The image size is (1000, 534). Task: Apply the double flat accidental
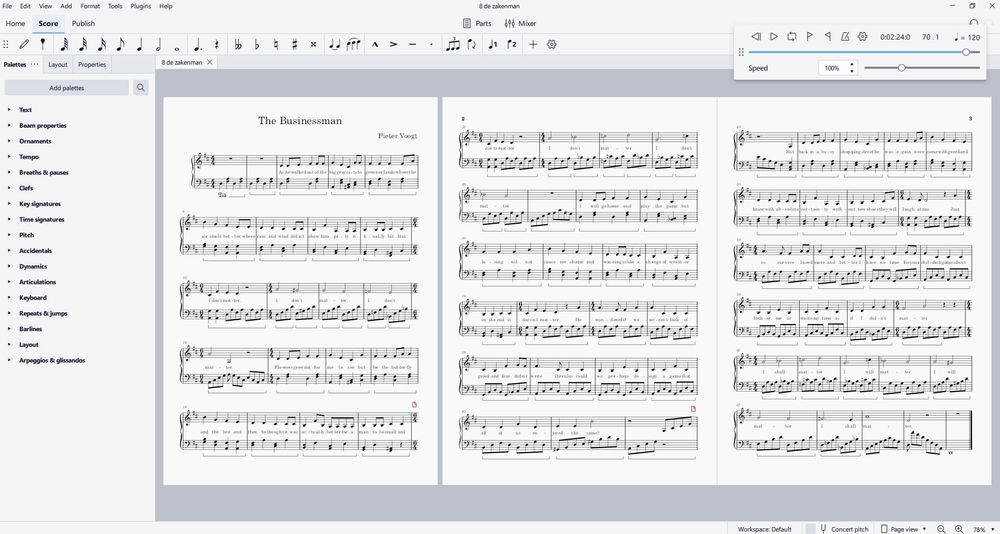point(238,45)
